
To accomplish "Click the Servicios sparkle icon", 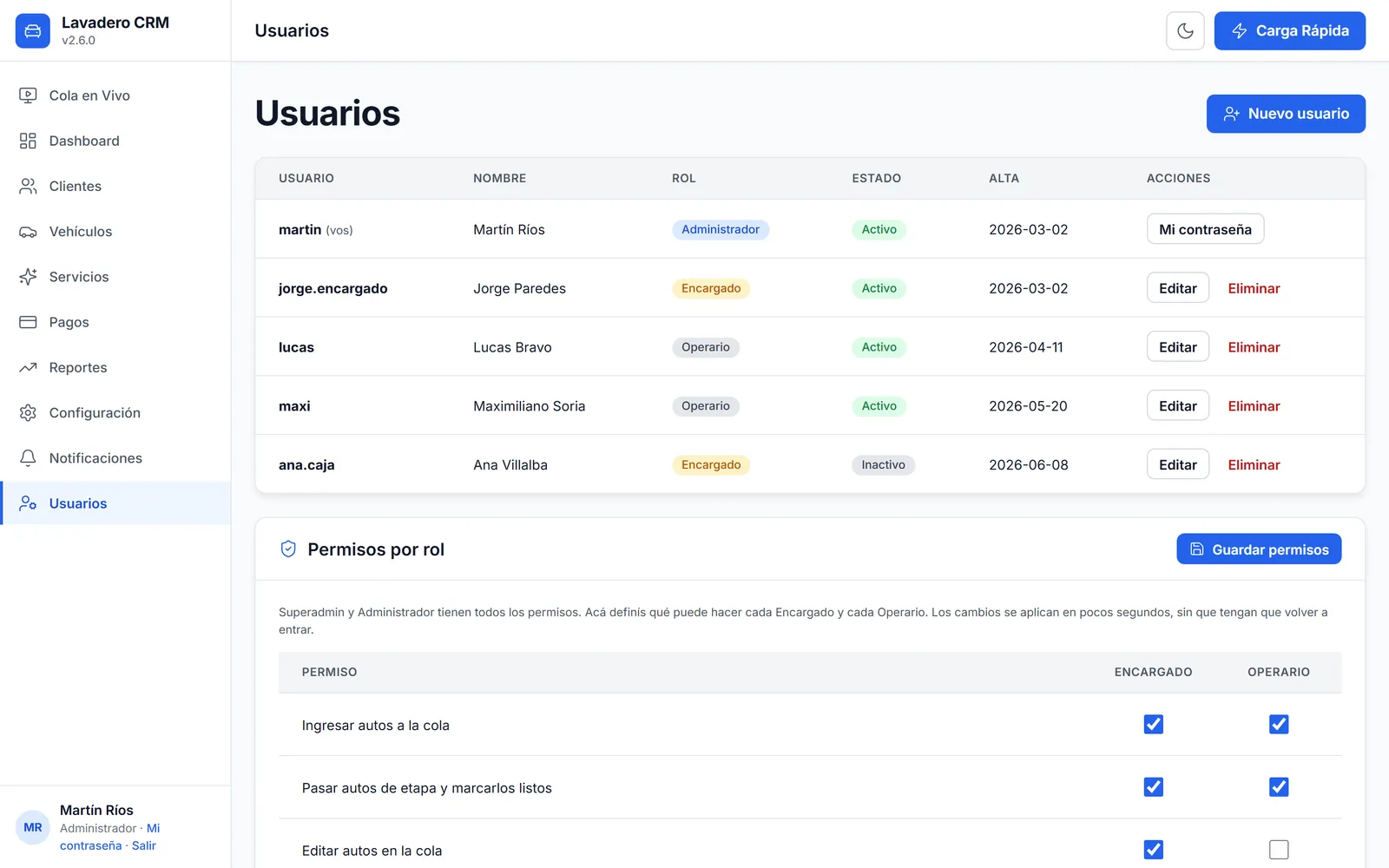I will point(28,277).
